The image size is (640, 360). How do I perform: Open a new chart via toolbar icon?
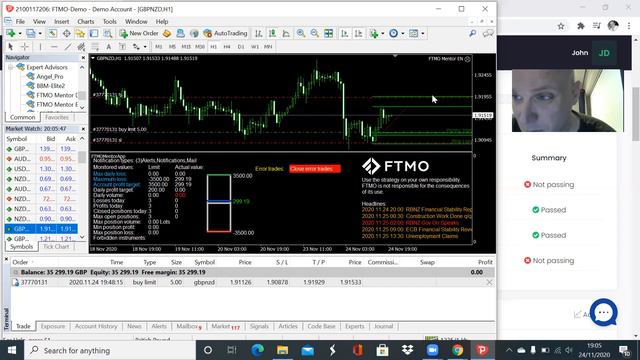pyautogui.click(x=10, y=33)
